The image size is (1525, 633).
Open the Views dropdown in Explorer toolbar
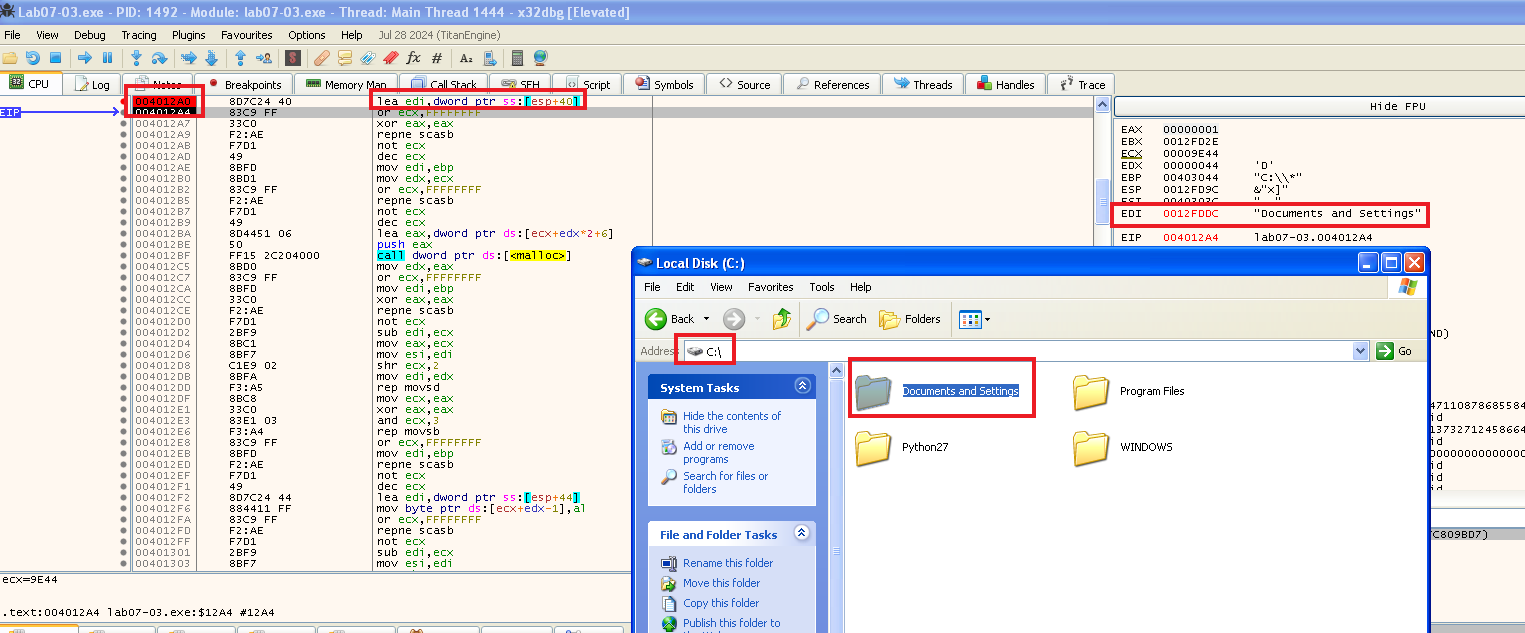[973, 319]
